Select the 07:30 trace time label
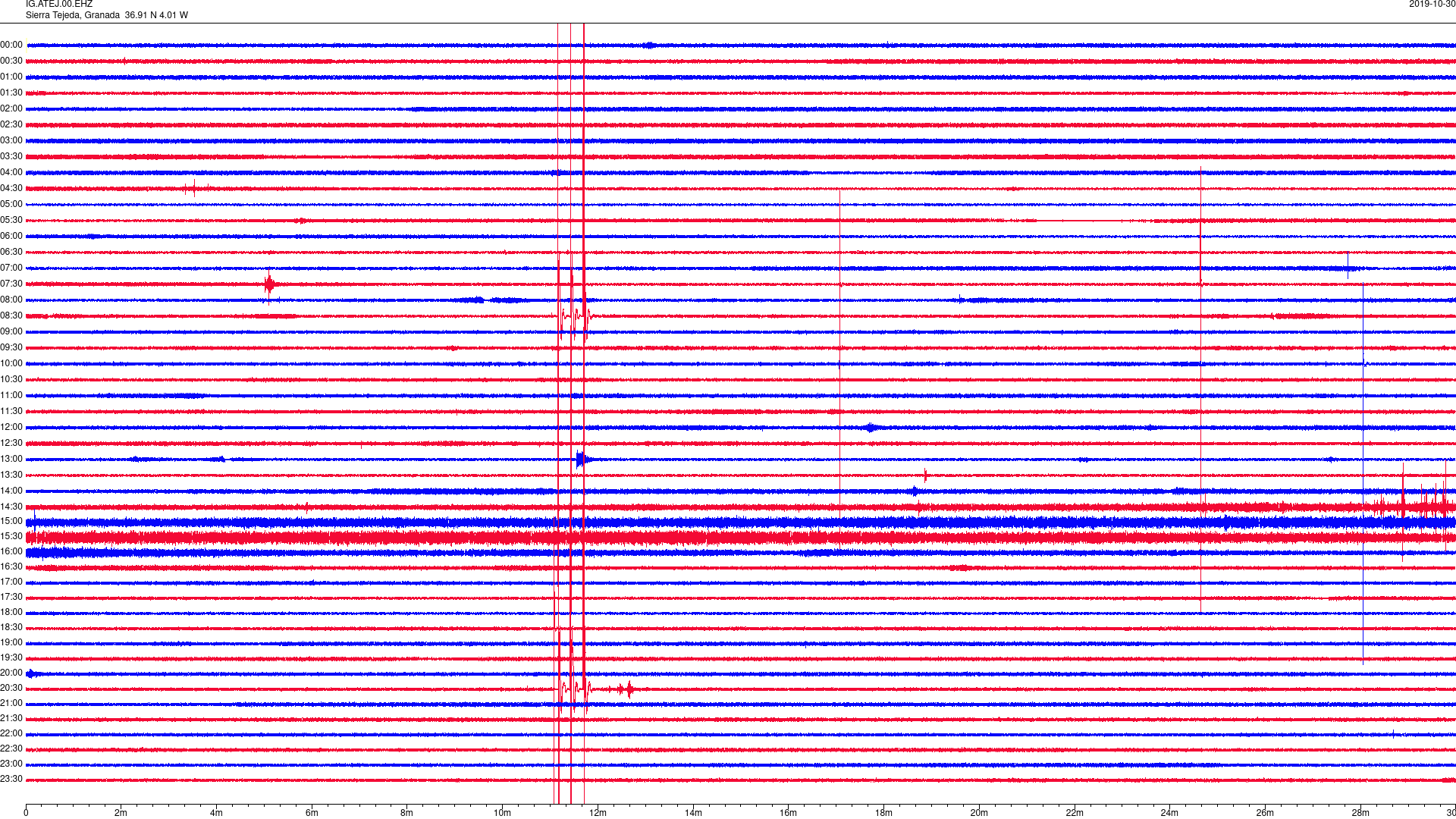Image resolution: width=1456 pixels, height=819 pixels. [11, 284]
